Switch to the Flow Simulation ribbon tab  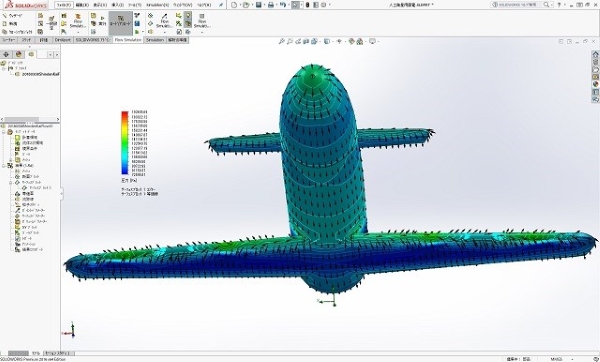[x=128, y=40]
